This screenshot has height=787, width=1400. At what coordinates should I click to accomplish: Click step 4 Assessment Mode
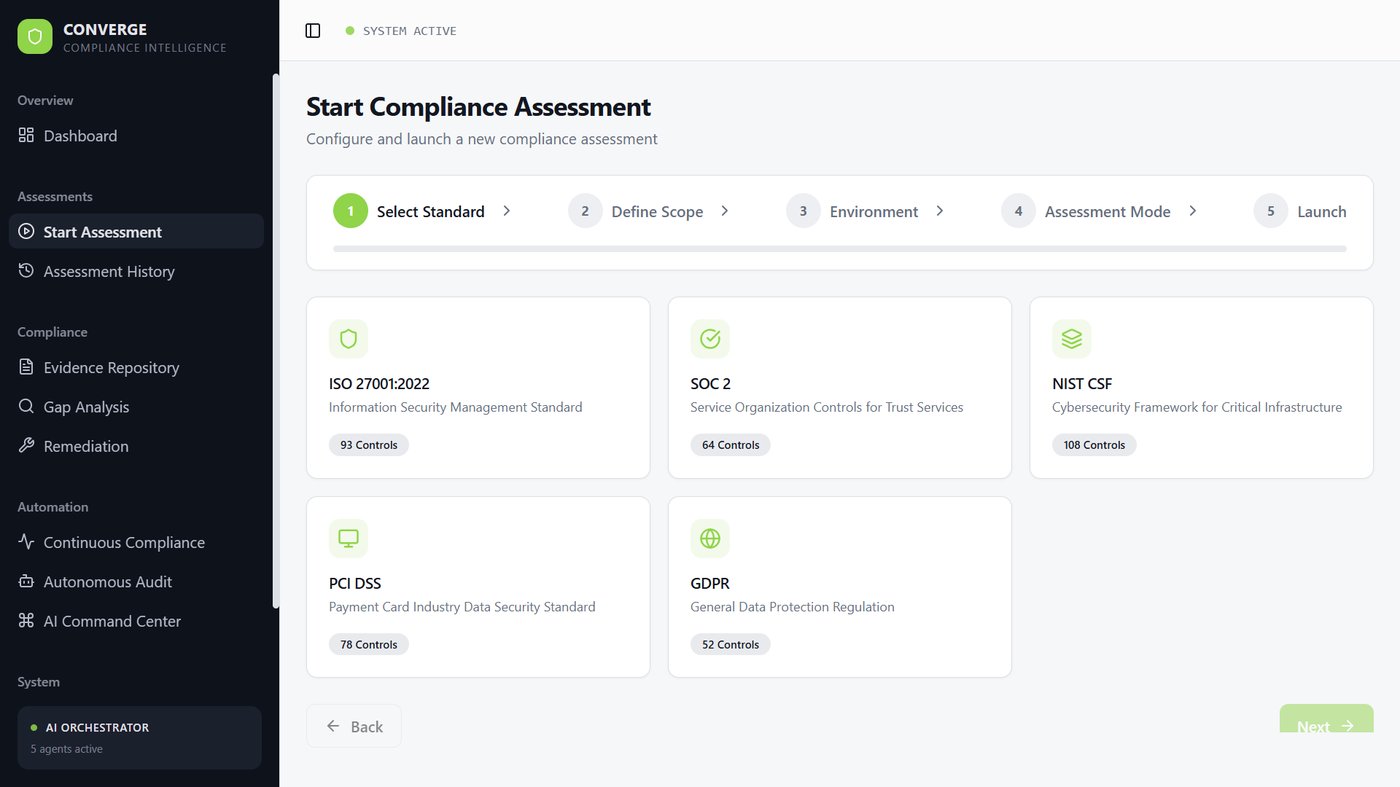pos(1086,211)
